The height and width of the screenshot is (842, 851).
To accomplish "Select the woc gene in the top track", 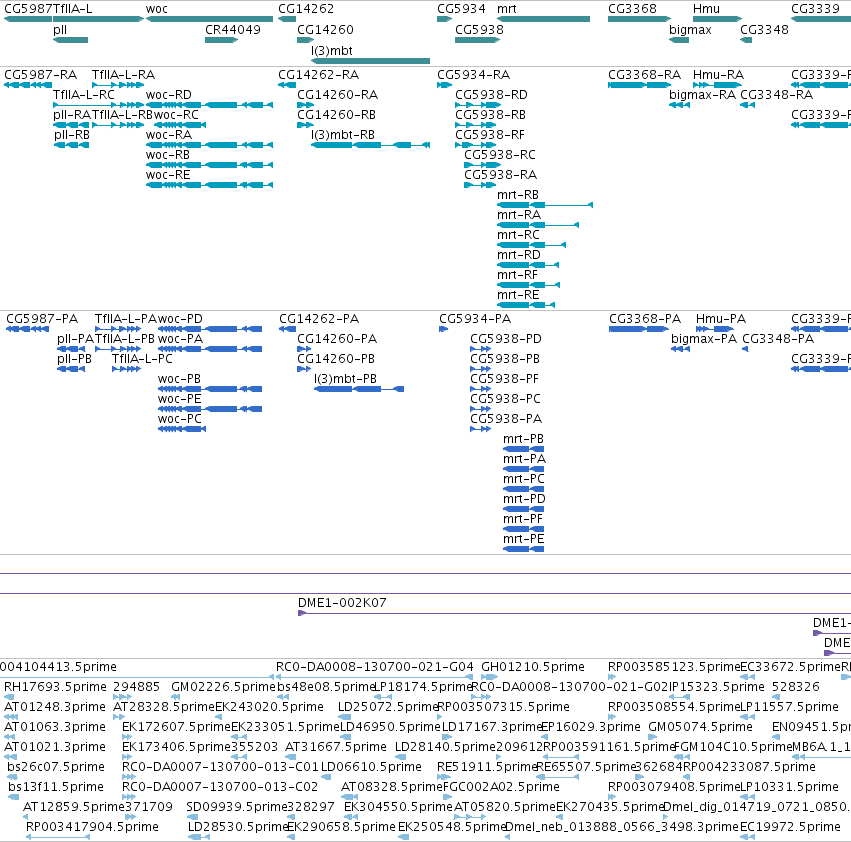I will [x=209, y=19].
